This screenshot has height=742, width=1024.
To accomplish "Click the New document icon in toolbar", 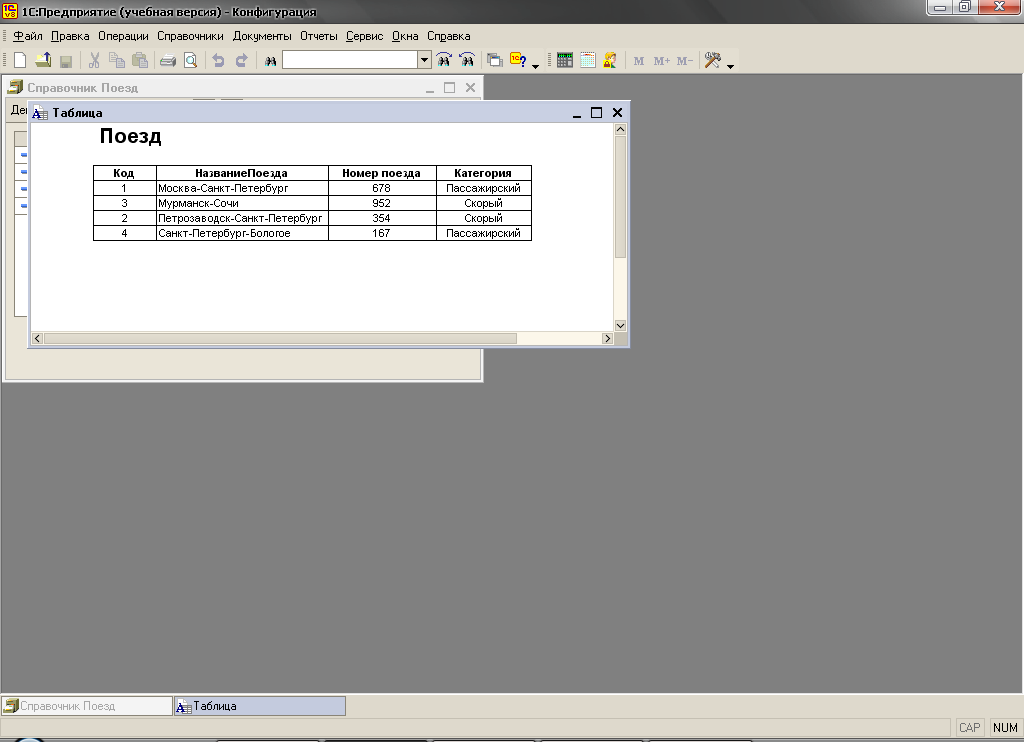I will point(20,61).
